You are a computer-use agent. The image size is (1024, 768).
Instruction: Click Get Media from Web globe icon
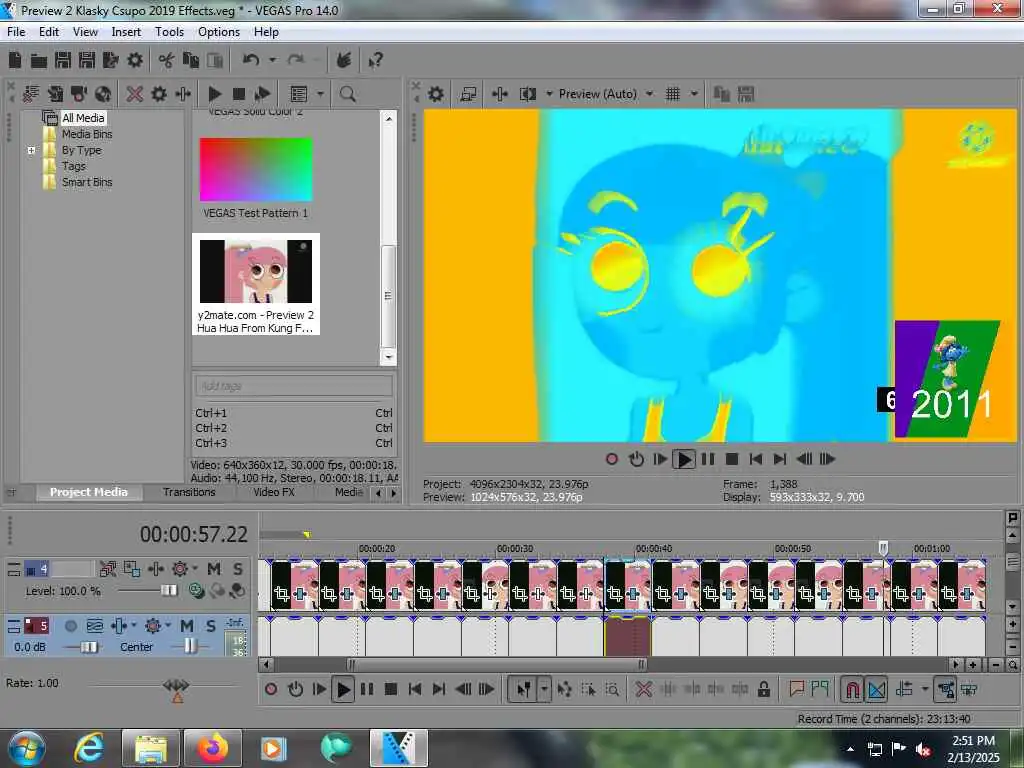click(x=103, y=94)
